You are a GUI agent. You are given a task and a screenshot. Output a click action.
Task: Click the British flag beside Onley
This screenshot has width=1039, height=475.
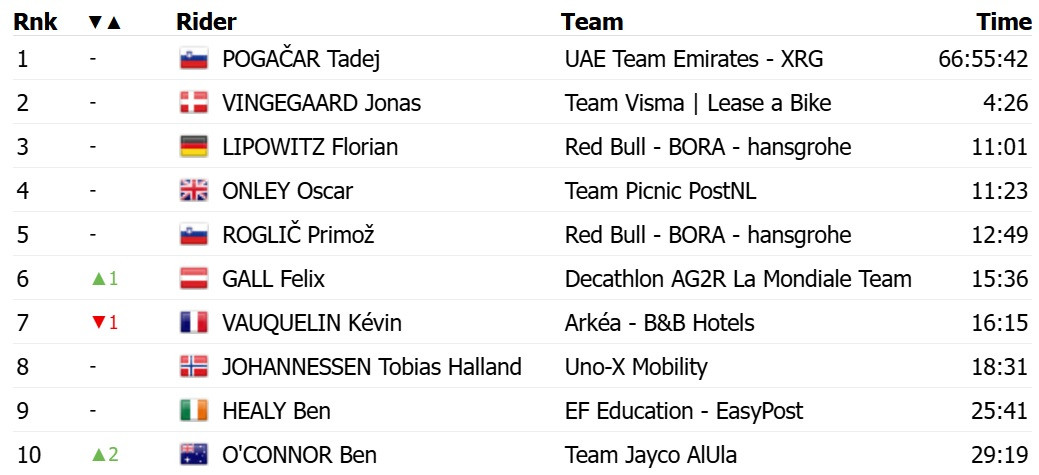[x=193, y=191]
